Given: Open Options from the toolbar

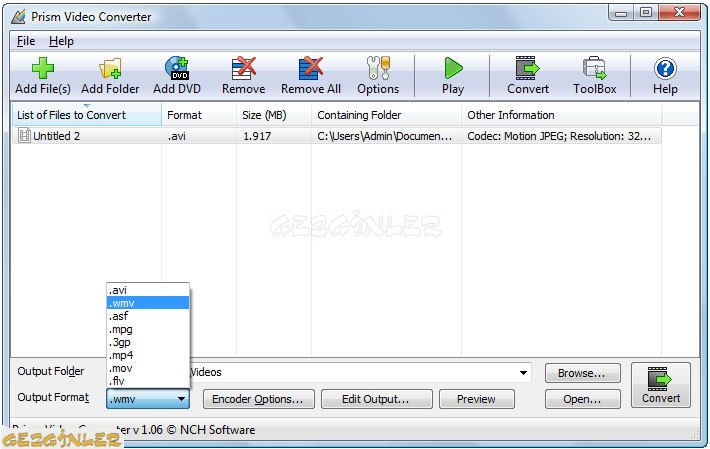Looking at the screenshot, I should [378, 68].
